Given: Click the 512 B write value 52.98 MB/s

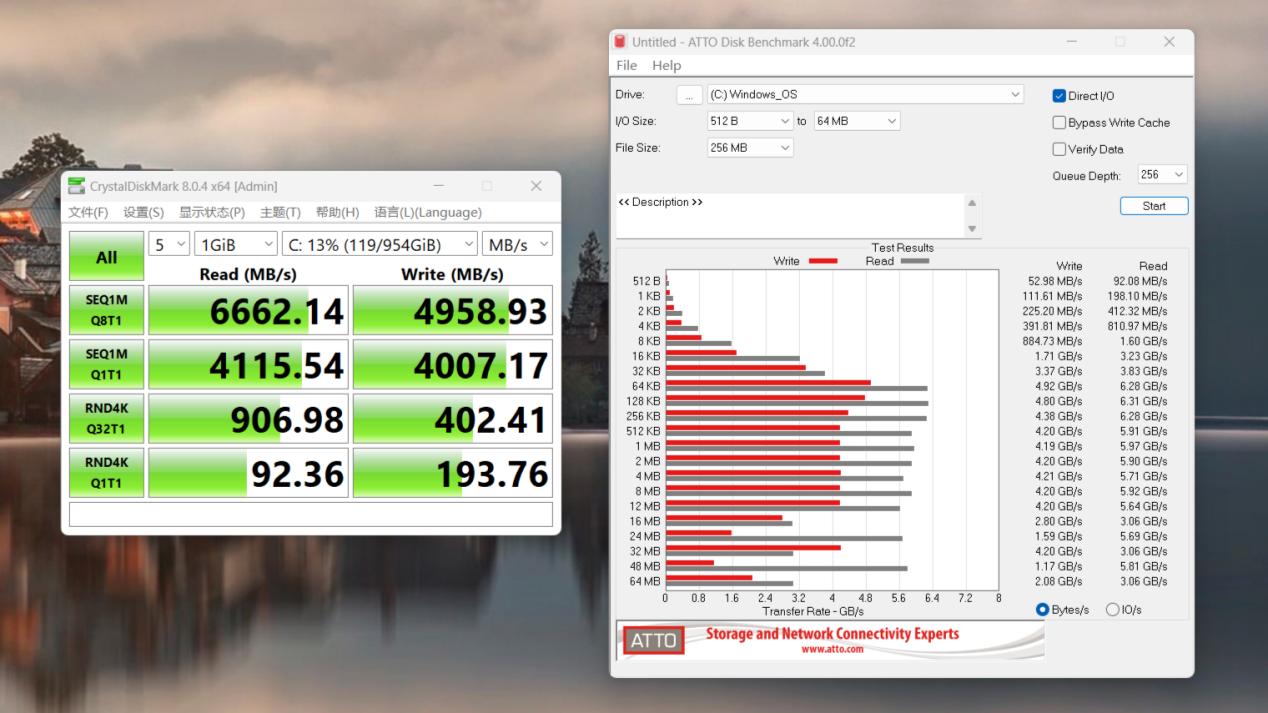Looking at the screenshot, I should pyautogui.click(x=1055, y=281).
